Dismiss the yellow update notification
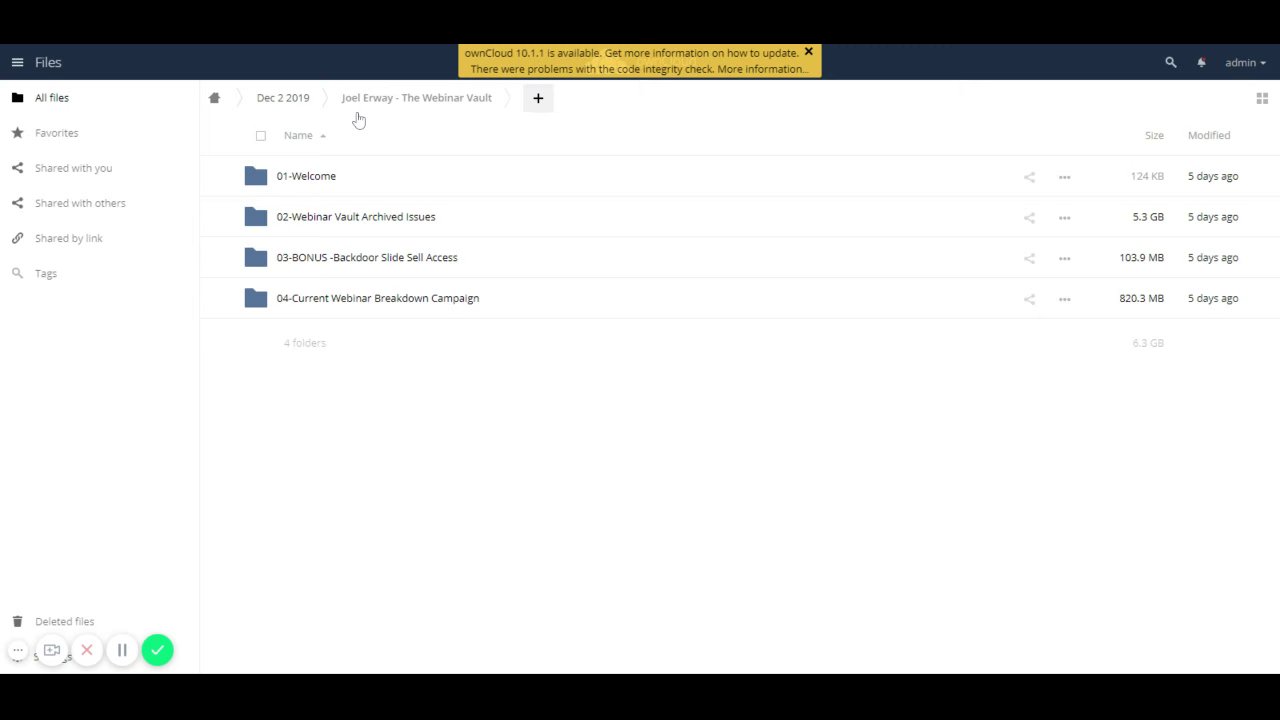This screenshot has height=720, width=1280. [x=809, y=52]
